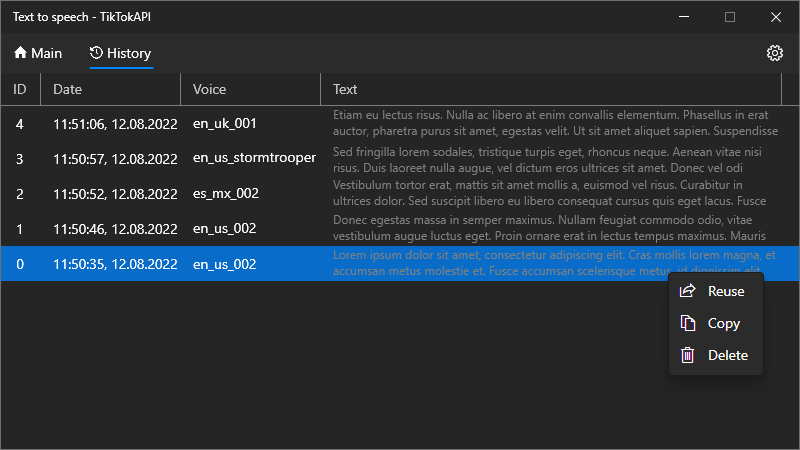This screenshot has height=450, width=800.
Task: Switch to the Main tab
Action: click(38, 53)
